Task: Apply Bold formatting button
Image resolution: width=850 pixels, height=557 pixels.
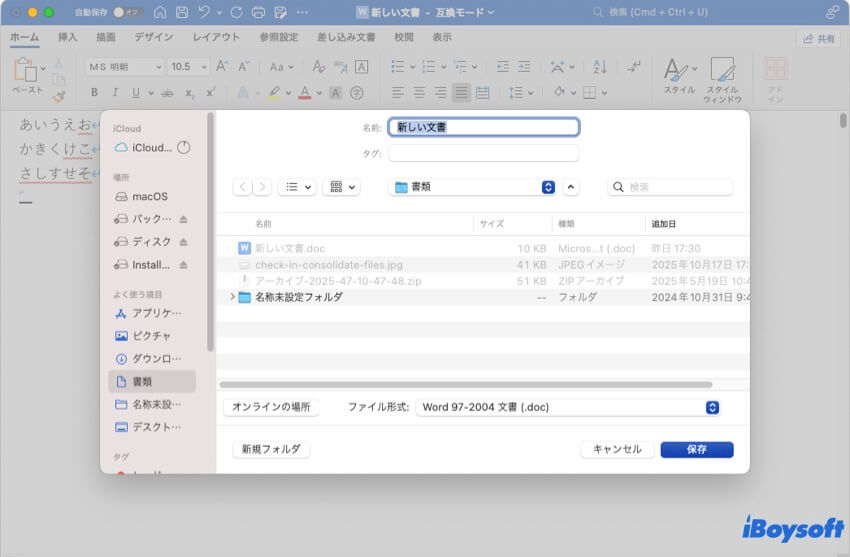Action: pos(94,93)
